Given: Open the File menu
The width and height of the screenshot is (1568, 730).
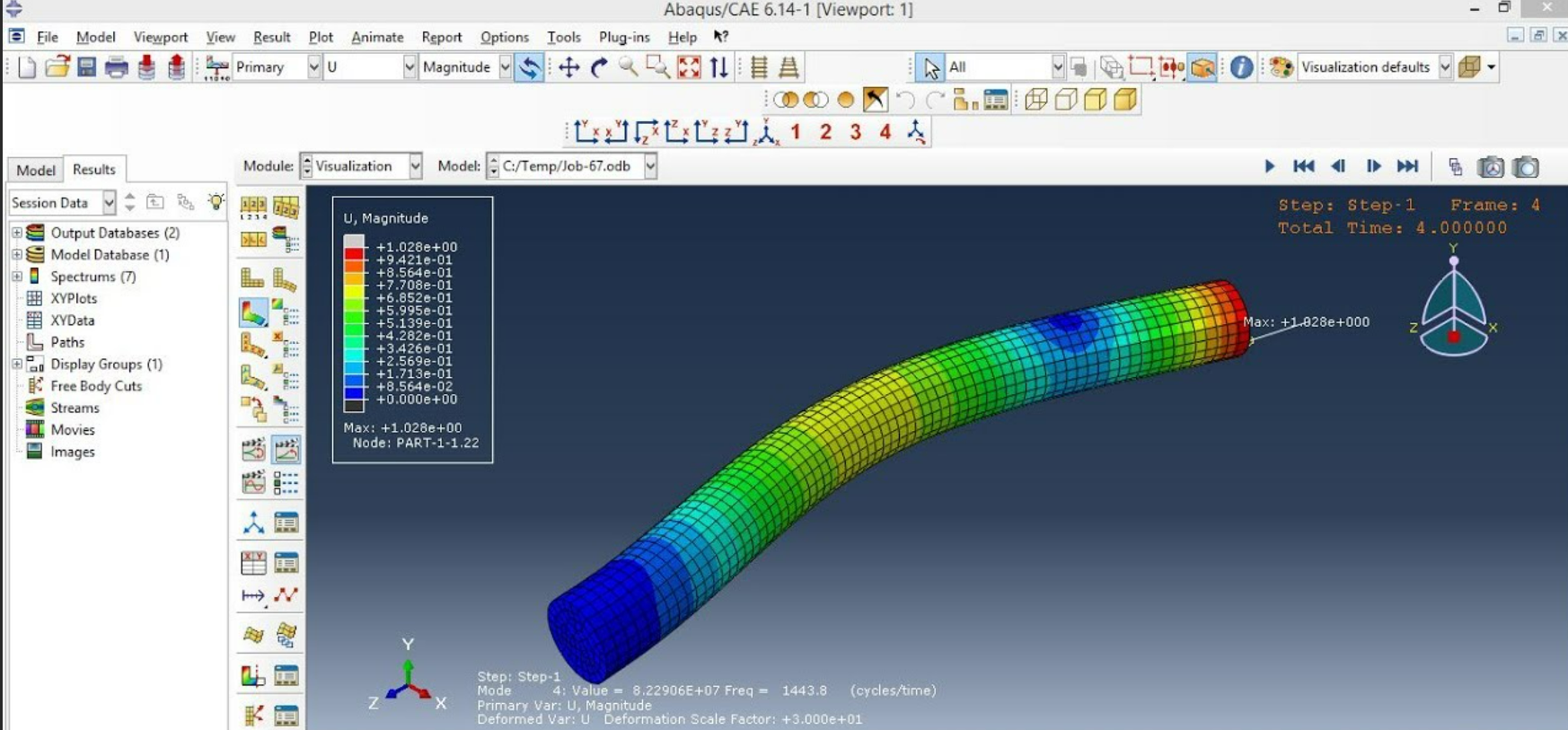Looking at the screenshot, I should 48,37.
